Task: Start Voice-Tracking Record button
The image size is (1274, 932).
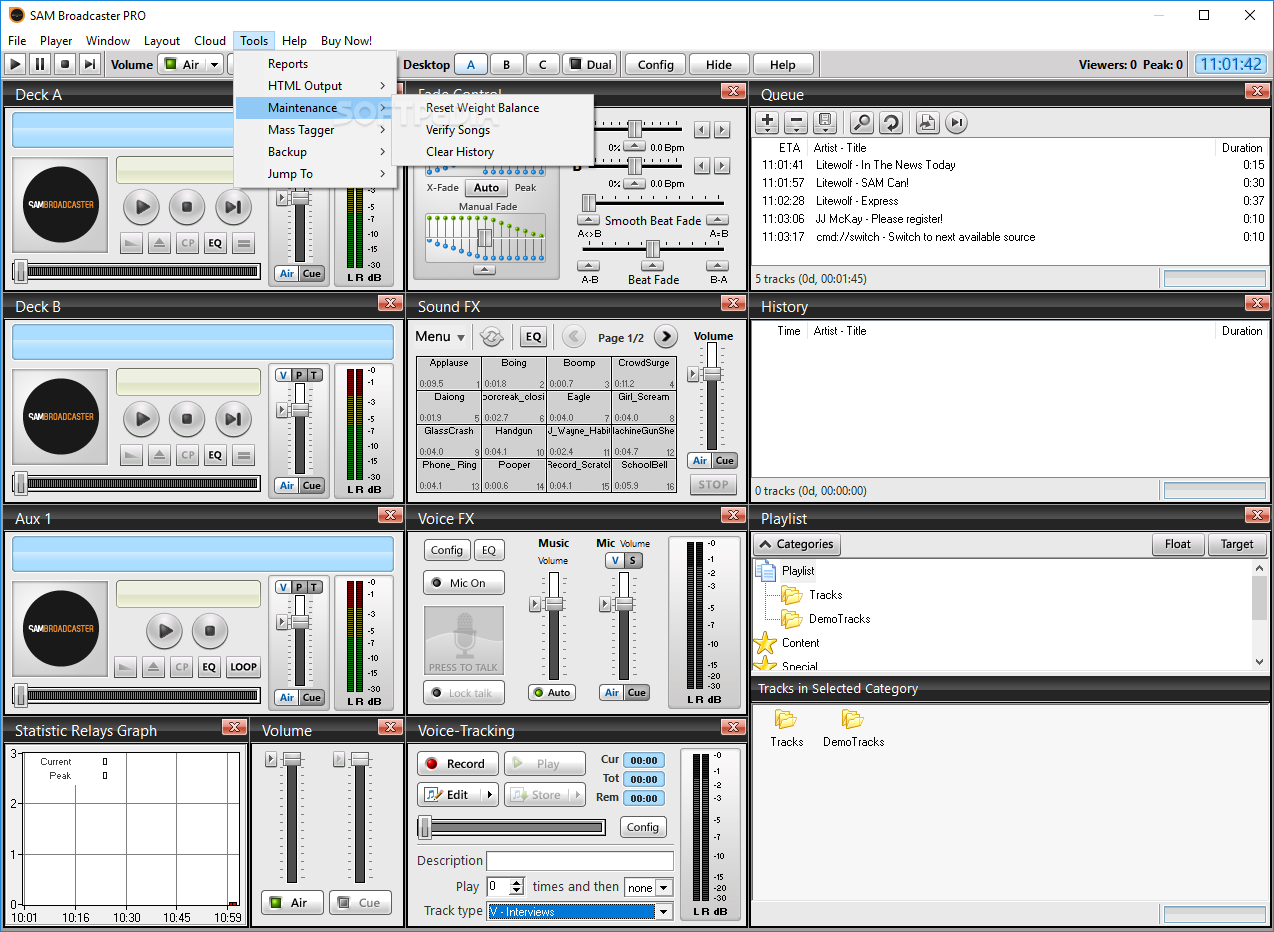Action: coord(457,763)
